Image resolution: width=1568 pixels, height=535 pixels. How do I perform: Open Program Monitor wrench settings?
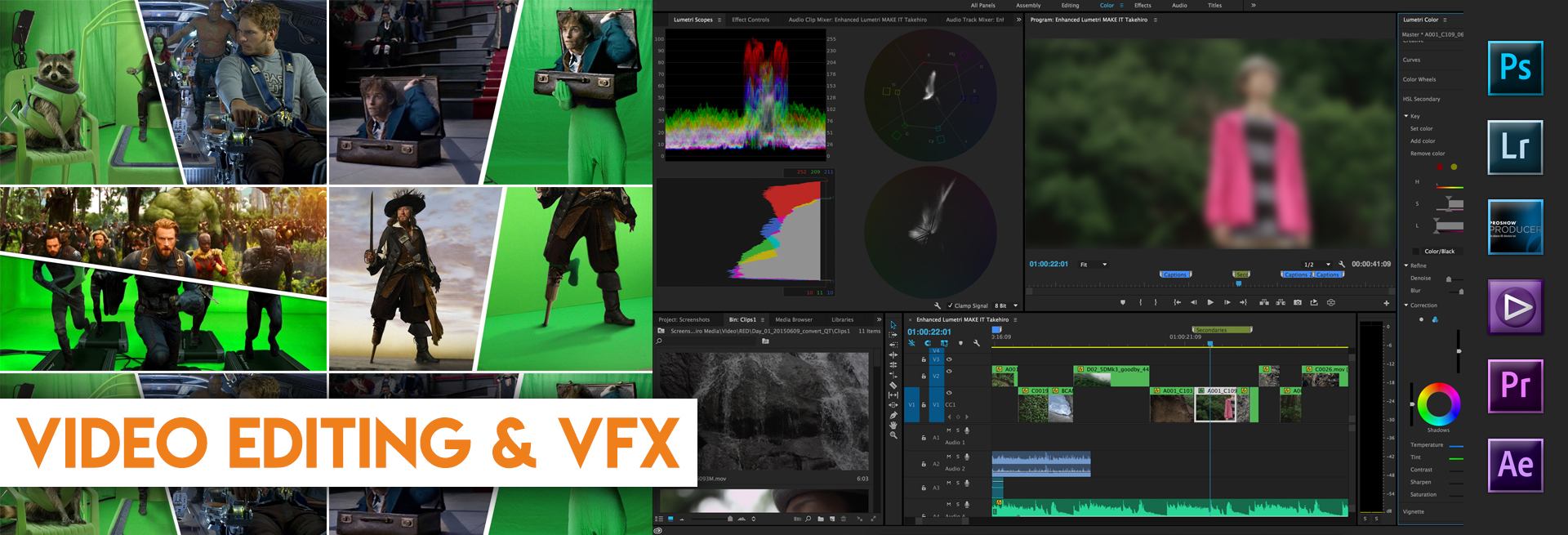click(x=1342, y=265)
